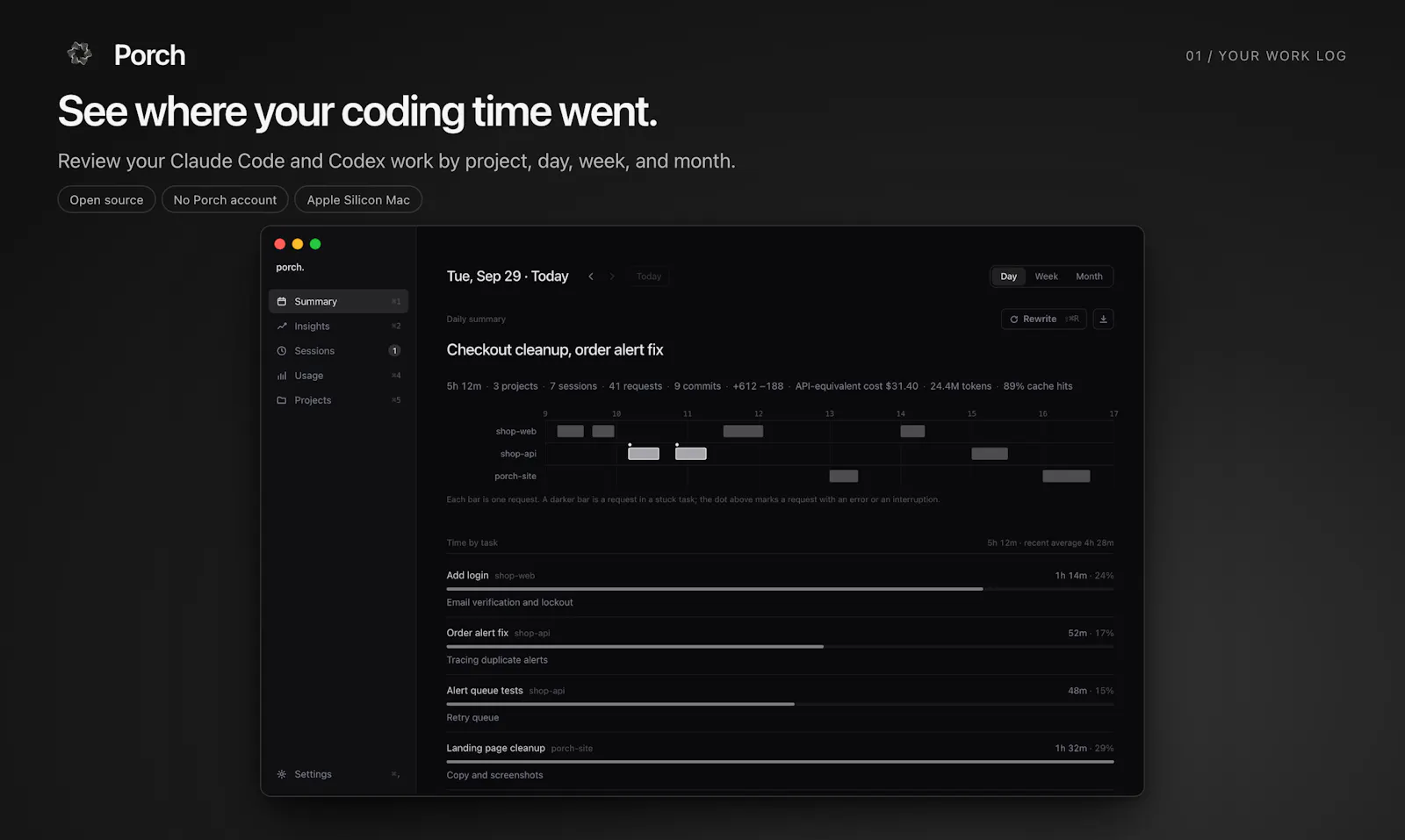Open Projects via its folder icon
This screenshot has width=1405, height=840.
[282, 399]
